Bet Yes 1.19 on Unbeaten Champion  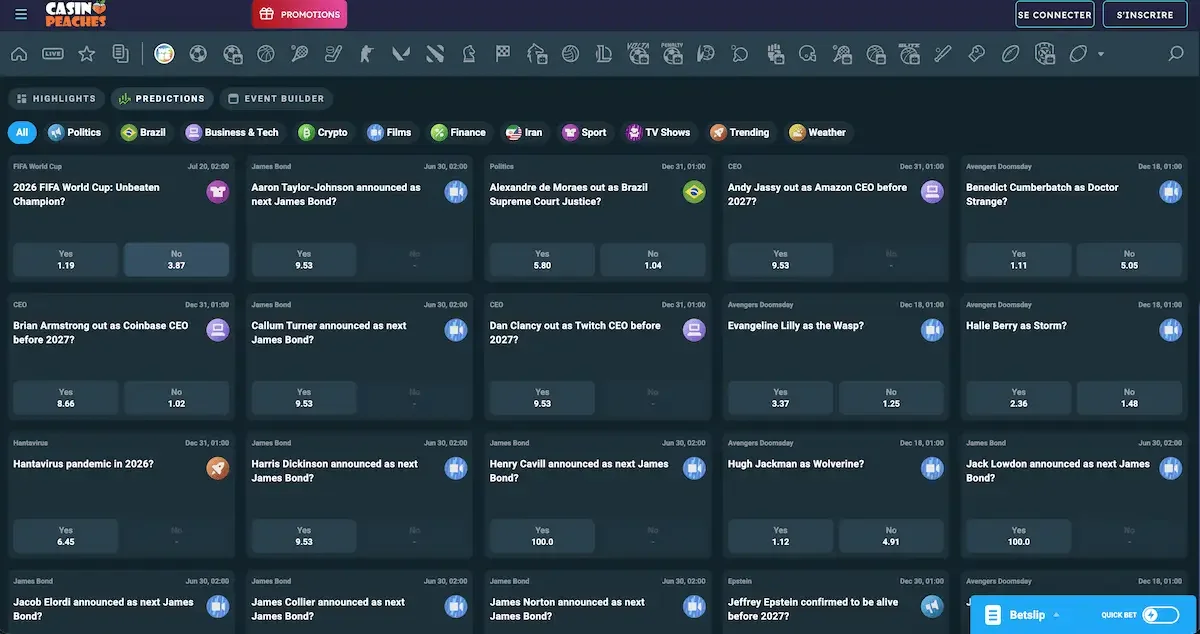click(66, 260)
